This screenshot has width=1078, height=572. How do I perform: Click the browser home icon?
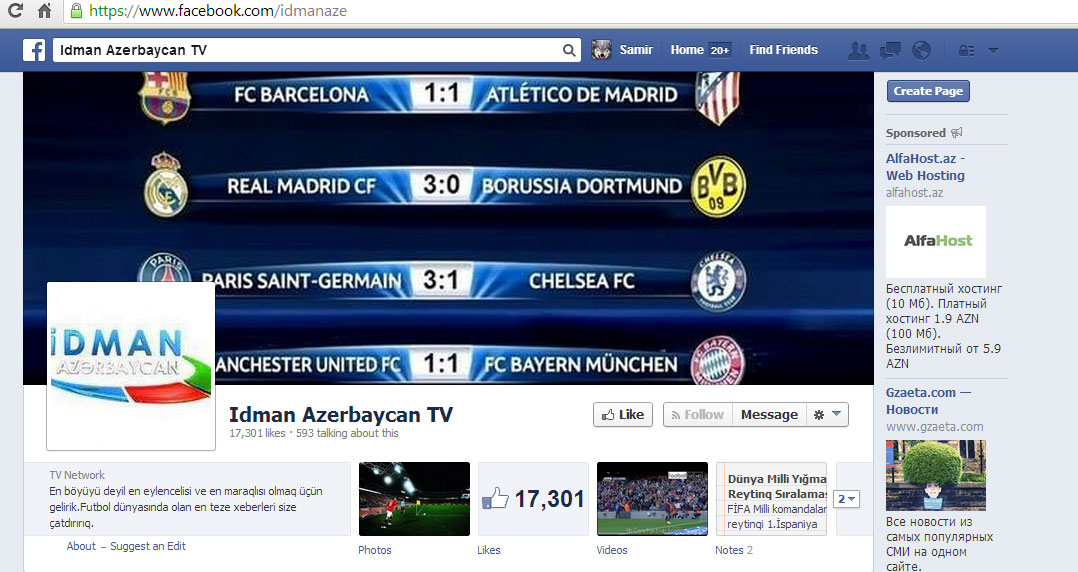[x=45, y=10]
